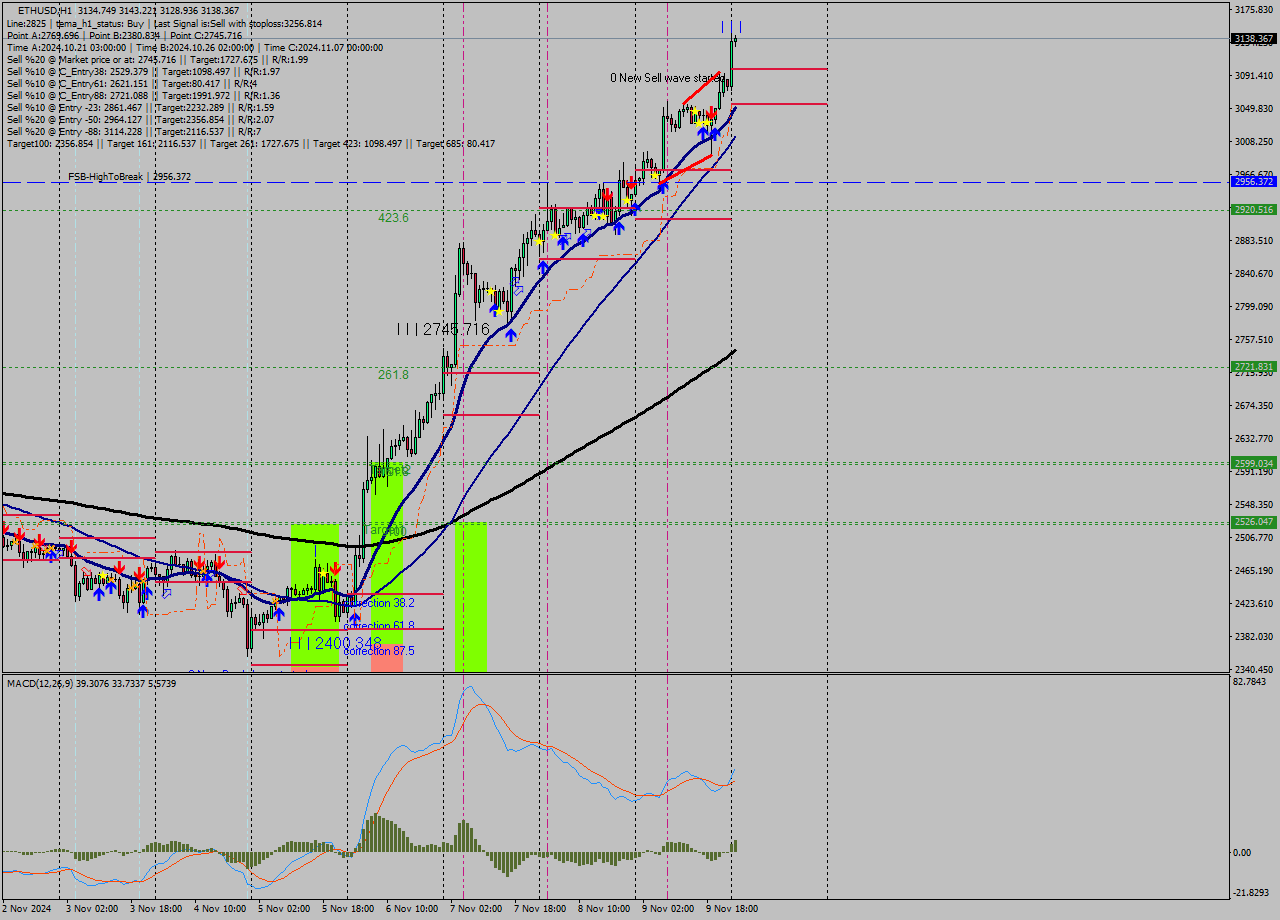The height and width of the screenshot is (920, 1280).
Task: Click the current price tag 3138.367
Action: click(1253, 39)
